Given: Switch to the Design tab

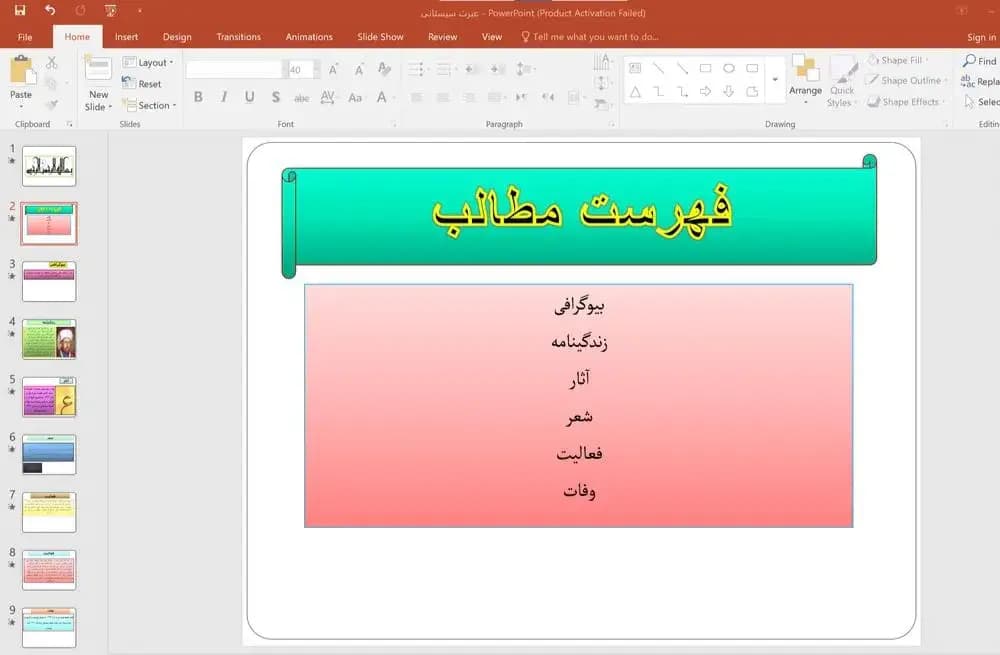Looking at the screenshot, I should pyautogui.click(x=177, y=37).
